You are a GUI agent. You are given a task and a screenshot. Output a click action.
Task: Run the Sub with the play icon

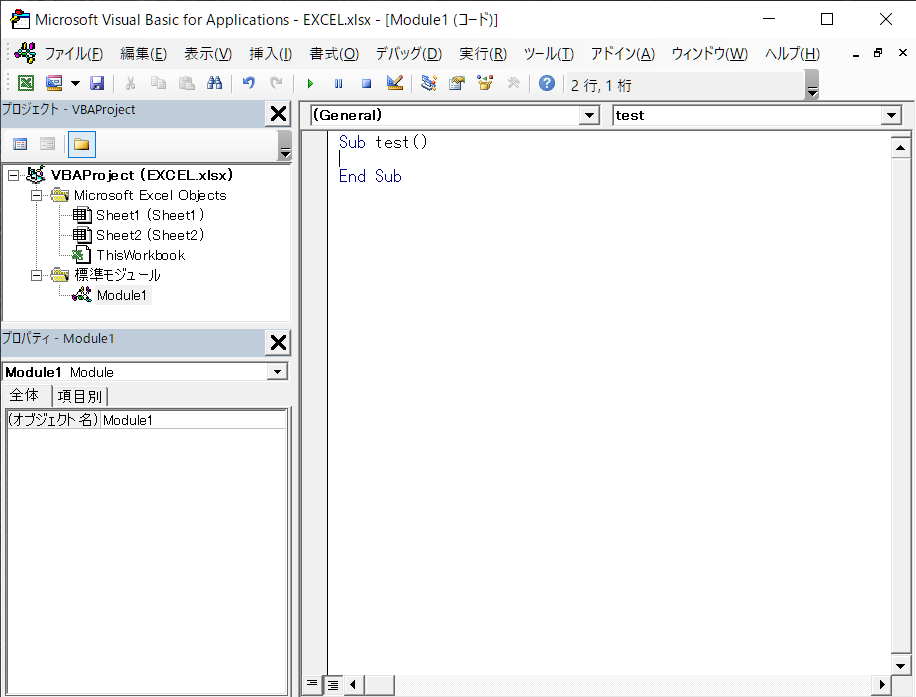pos(310,84)
